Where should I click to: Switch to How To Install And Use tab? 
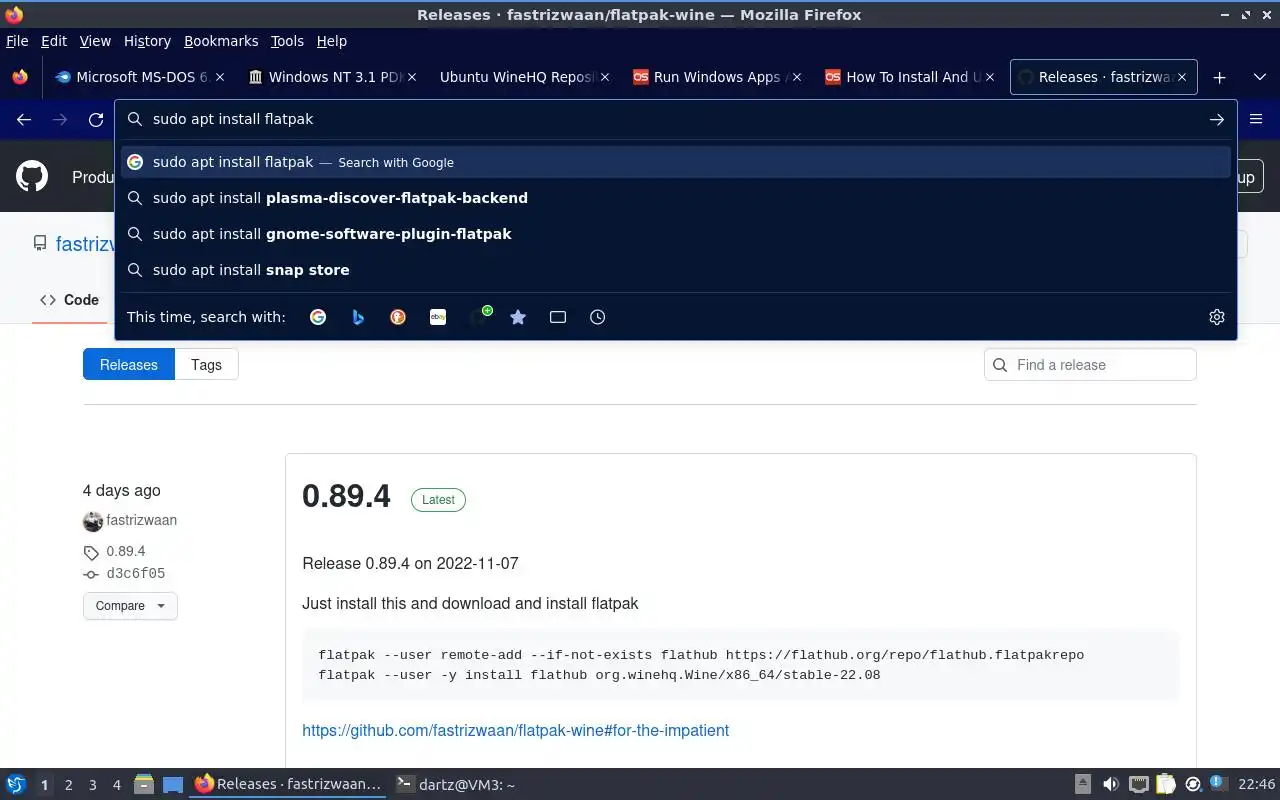907,77
